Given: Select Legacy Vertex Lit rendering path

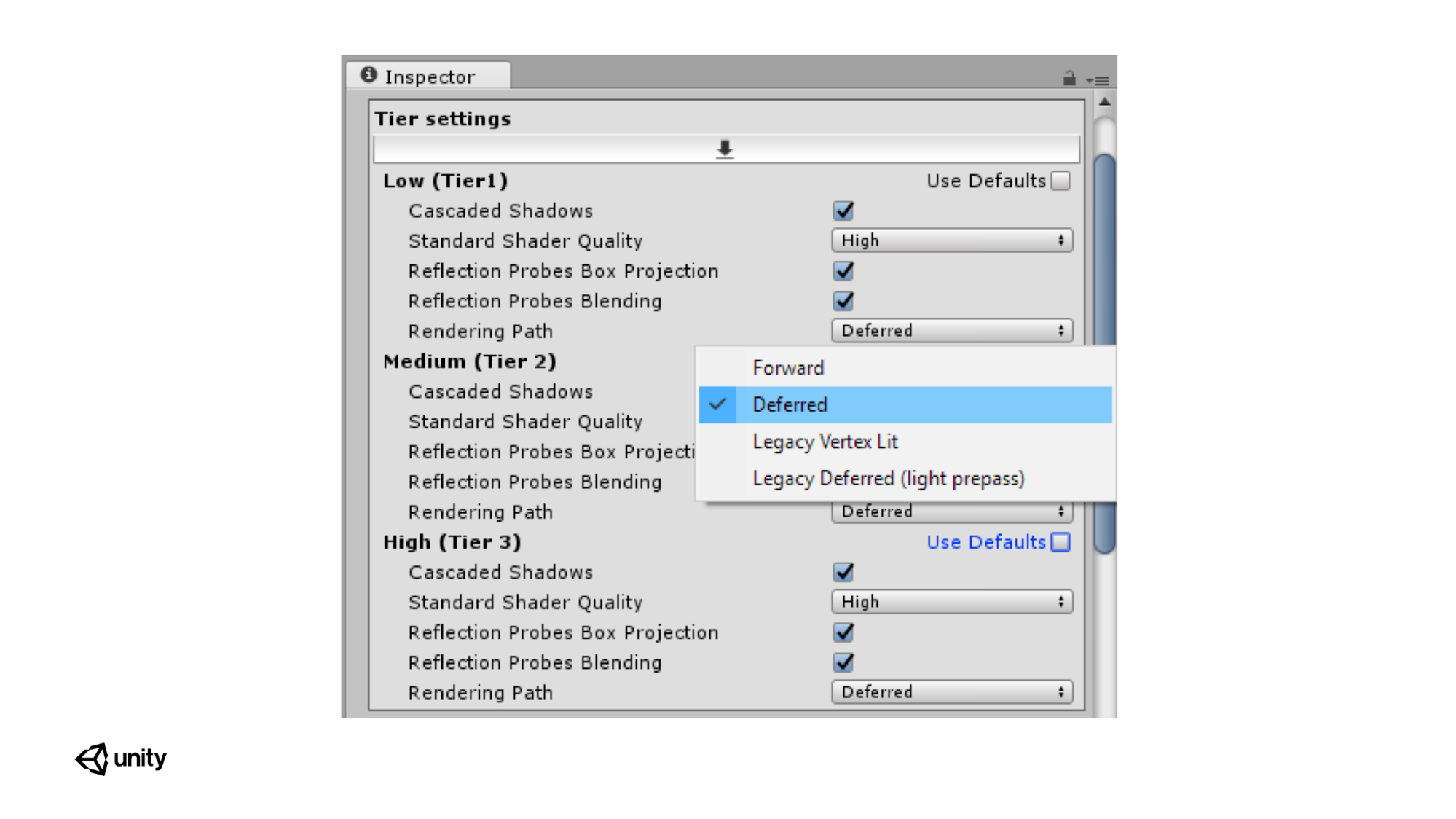Looking at the screenshot, I should click(x=824, y=441).
